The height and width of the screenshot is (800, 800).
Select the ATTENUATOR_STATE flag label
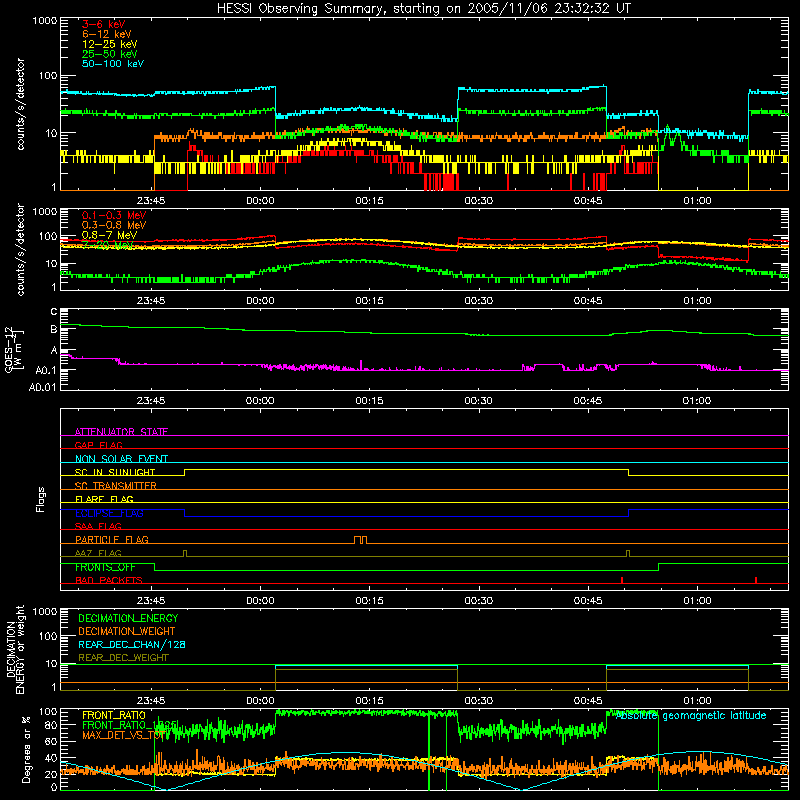point(121,432)
